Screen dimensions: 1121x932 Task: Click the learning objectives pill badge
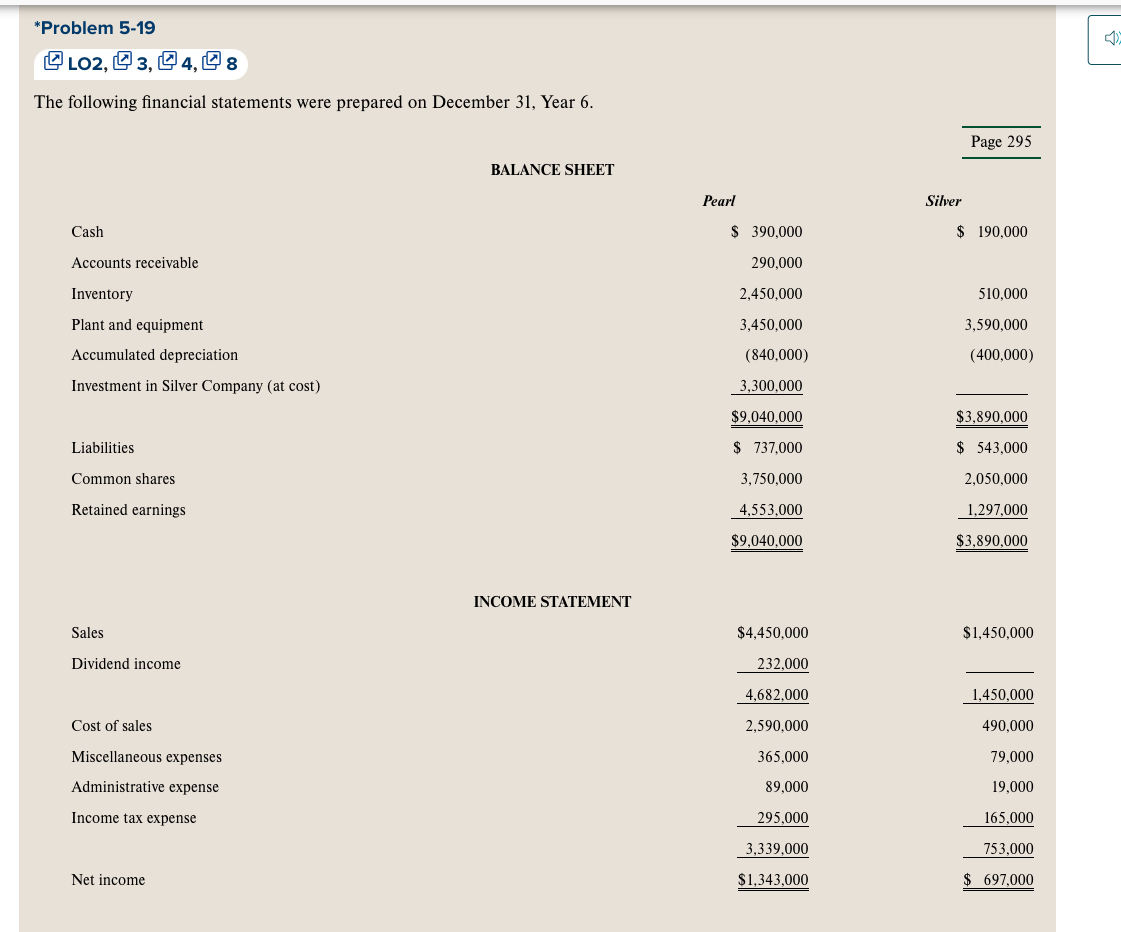point(141,62)
